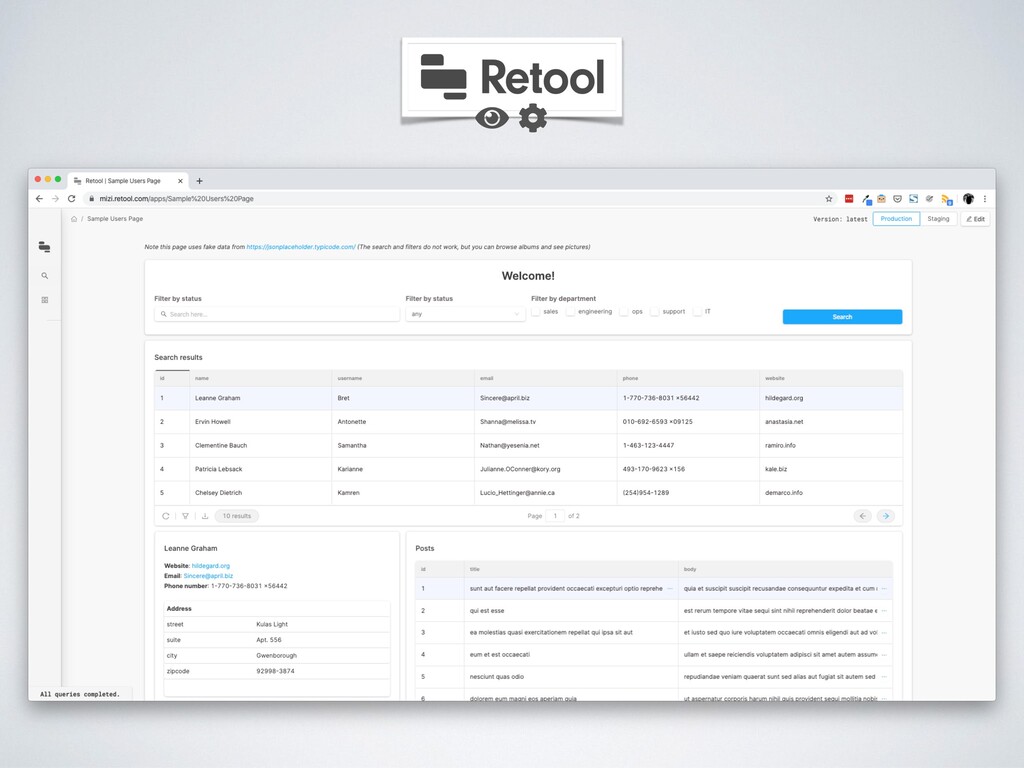1024x768 pixels.
Task: Check the sales department checkbox
Action: pos(536,312)
